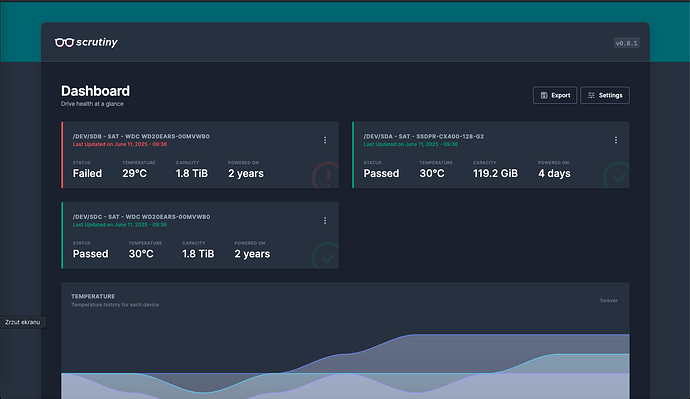Open the /DEV/SDB WDC WD20EARS drive details
The image size is (690, 399).
[141, 136]
